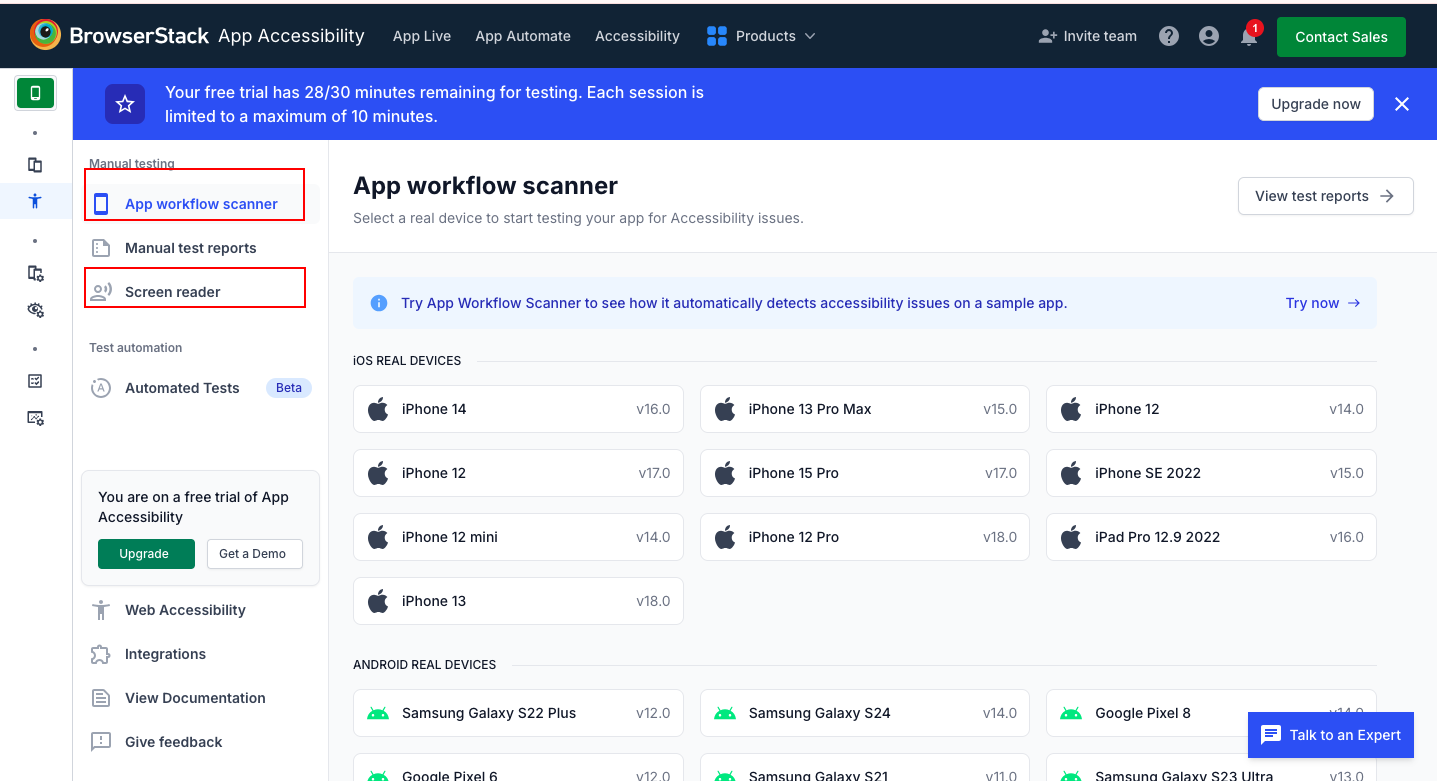The height and width of the screenshot is (781, 1437).
Task: Select the iPhone 13 v18.0 device
Action: [518, 601]
